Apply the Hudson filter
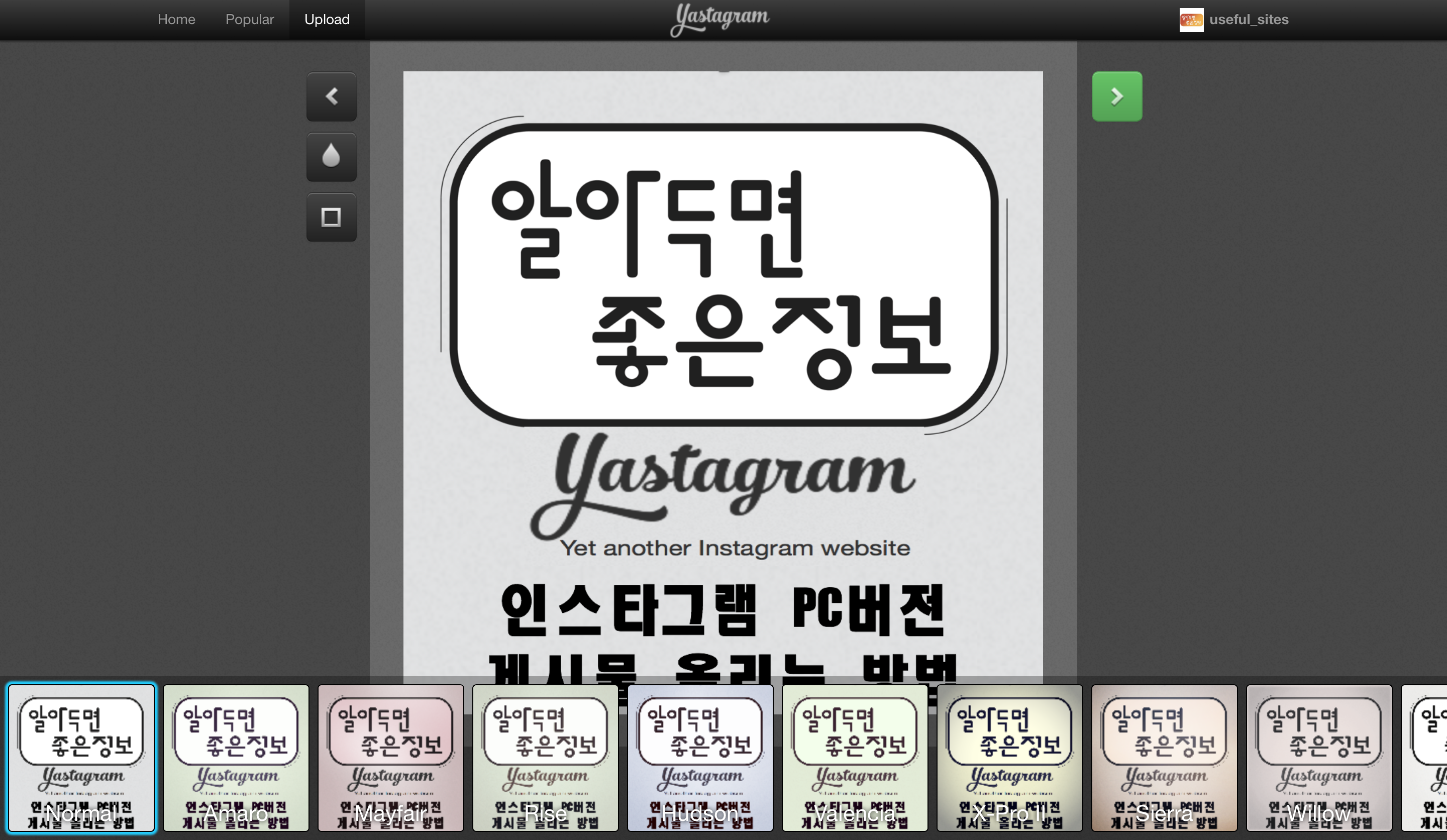This screenshot has height=840, width=1447. [x=700, y=757]
